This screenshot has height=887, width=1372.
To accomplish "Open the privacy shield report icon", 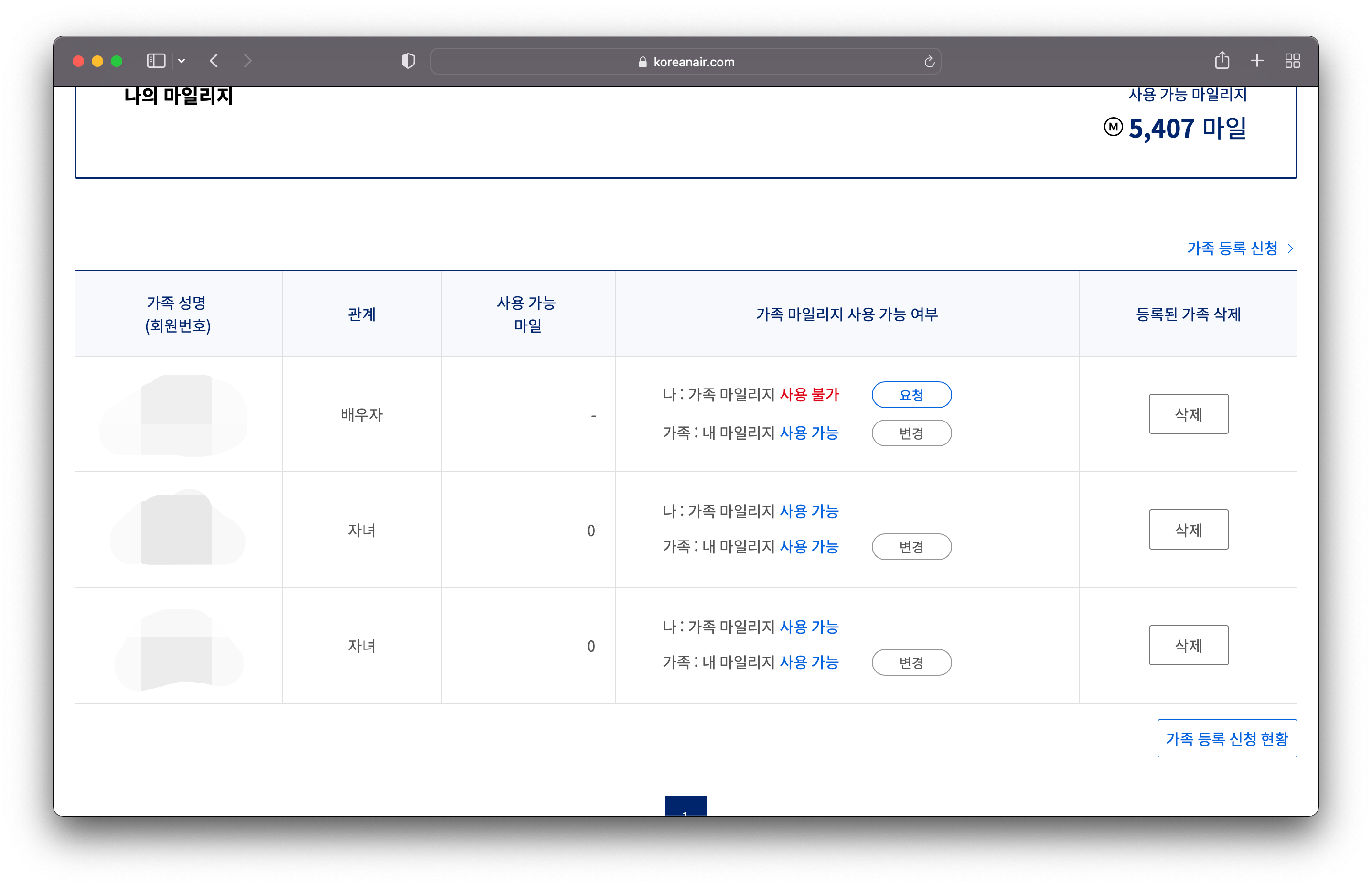I will pyautogui.click(x=407, y=61).
